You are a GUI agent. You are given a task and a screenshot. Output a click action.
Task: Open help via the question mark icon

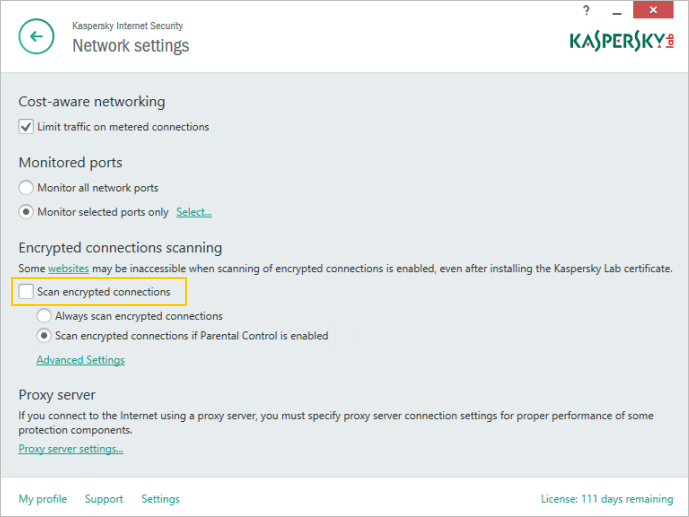[584, 9]
